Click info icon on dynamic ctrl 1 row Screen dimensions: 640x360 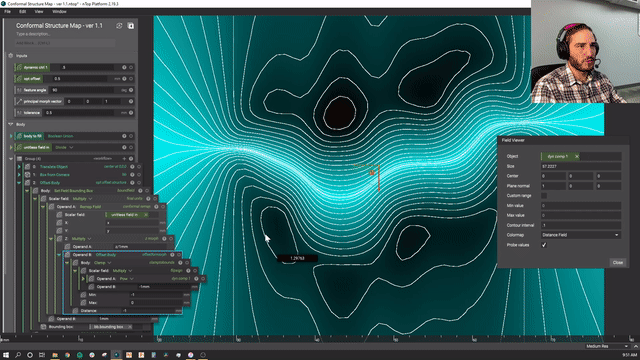point(124,67)
